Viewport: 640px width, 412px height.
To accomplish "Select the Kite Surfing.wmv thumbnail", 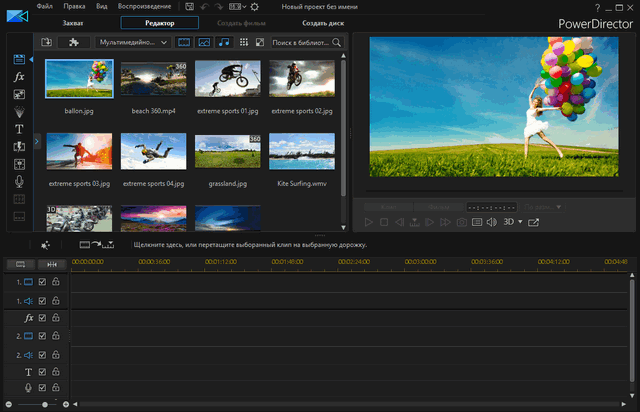I will (302, 152).
